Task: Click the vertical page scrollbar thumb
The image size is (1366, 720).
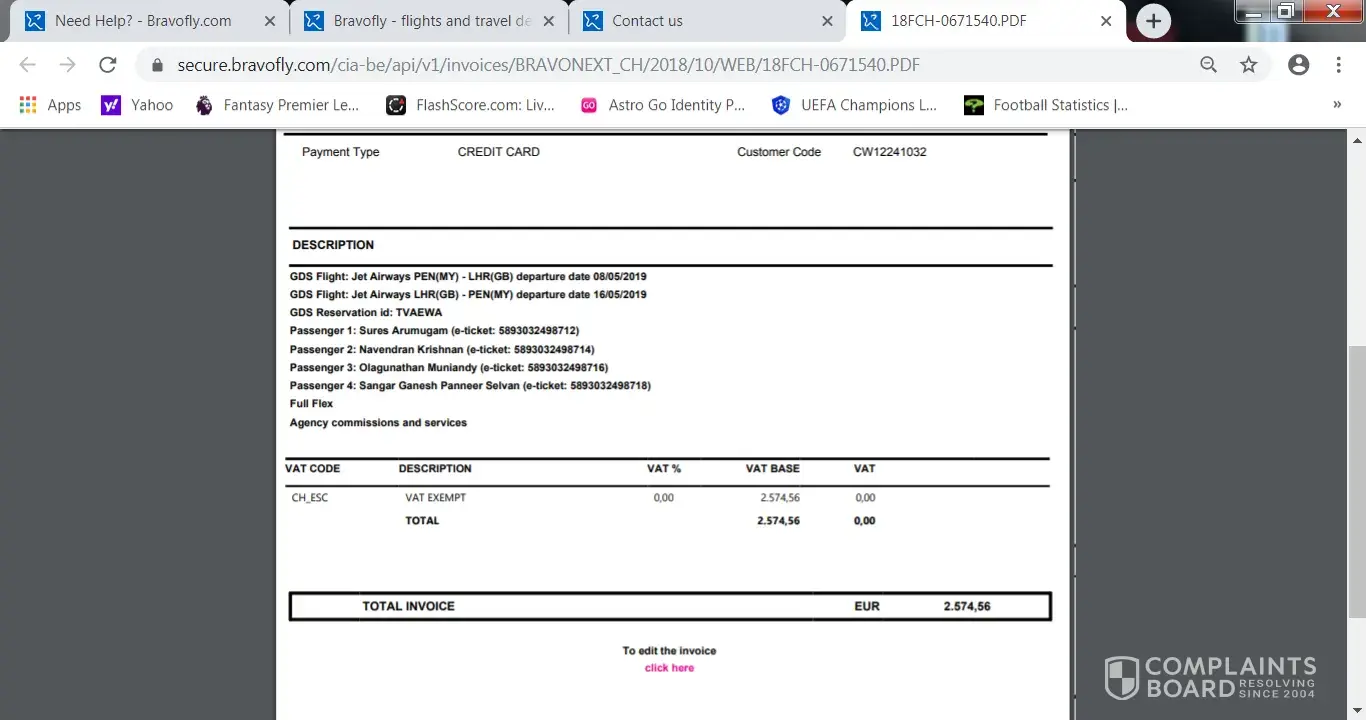Action: click(1356, 500)
